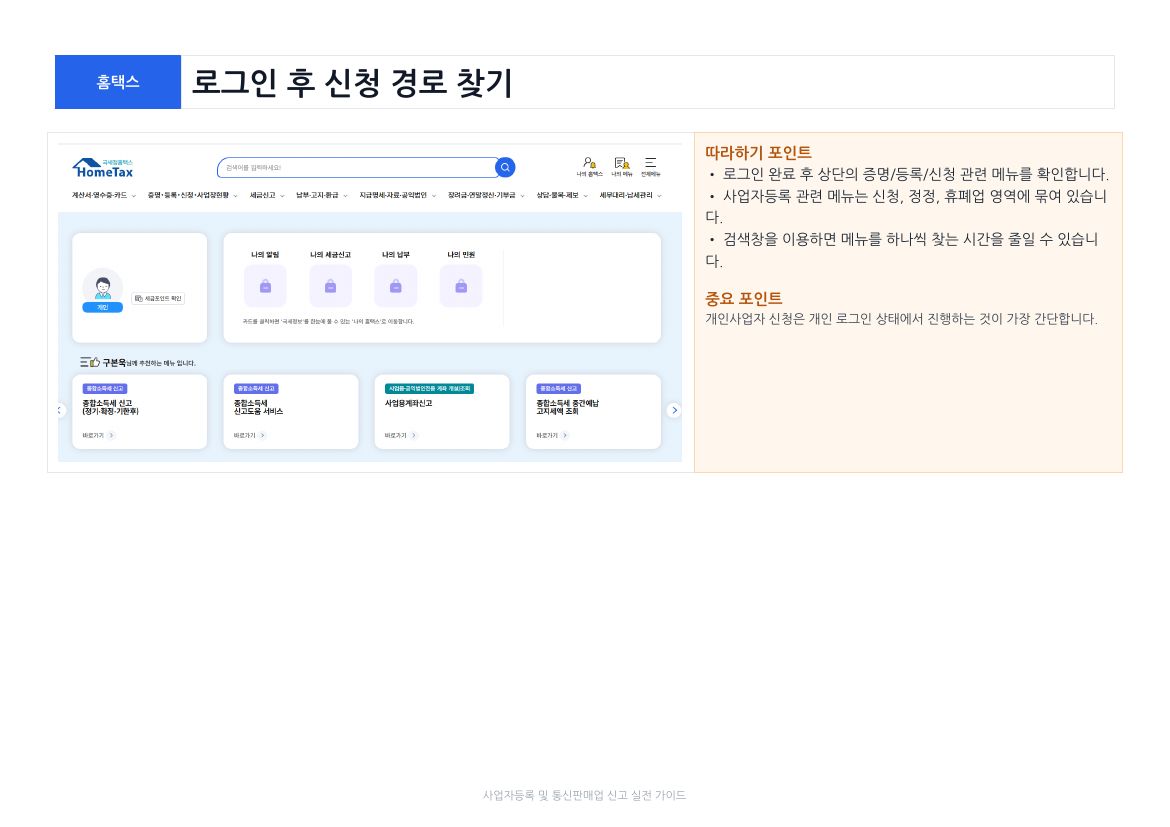Image resolution: width=1170 pixels, height=827 pixels.
Task: Click 나의 민원 label
Action: pos(461,255)
